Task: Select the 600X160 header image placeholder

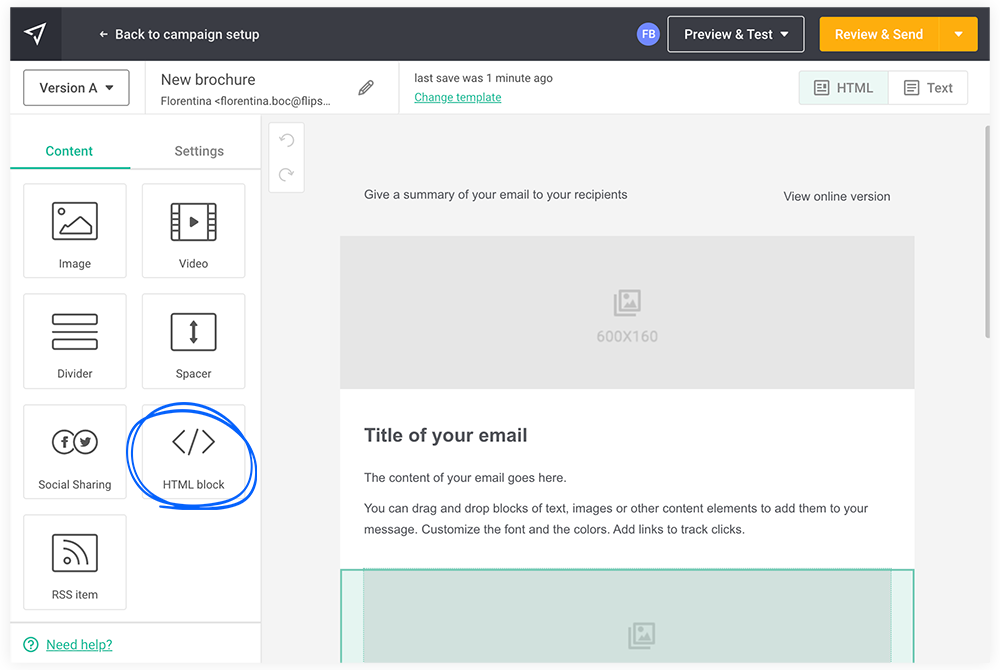Action: coord(627,312)
